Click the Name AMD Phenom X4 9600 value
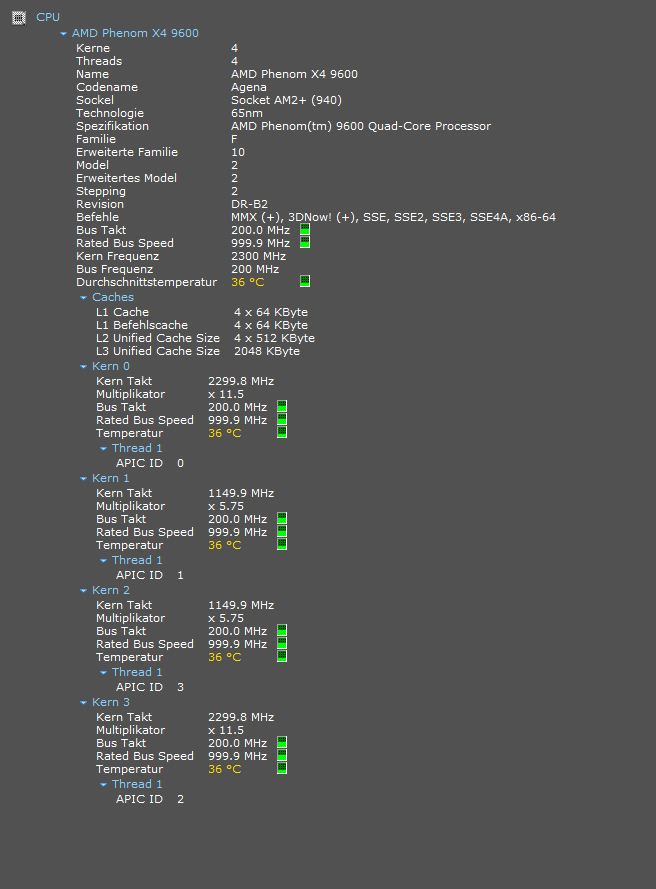 pyautogui.click(x=294, y=74)
